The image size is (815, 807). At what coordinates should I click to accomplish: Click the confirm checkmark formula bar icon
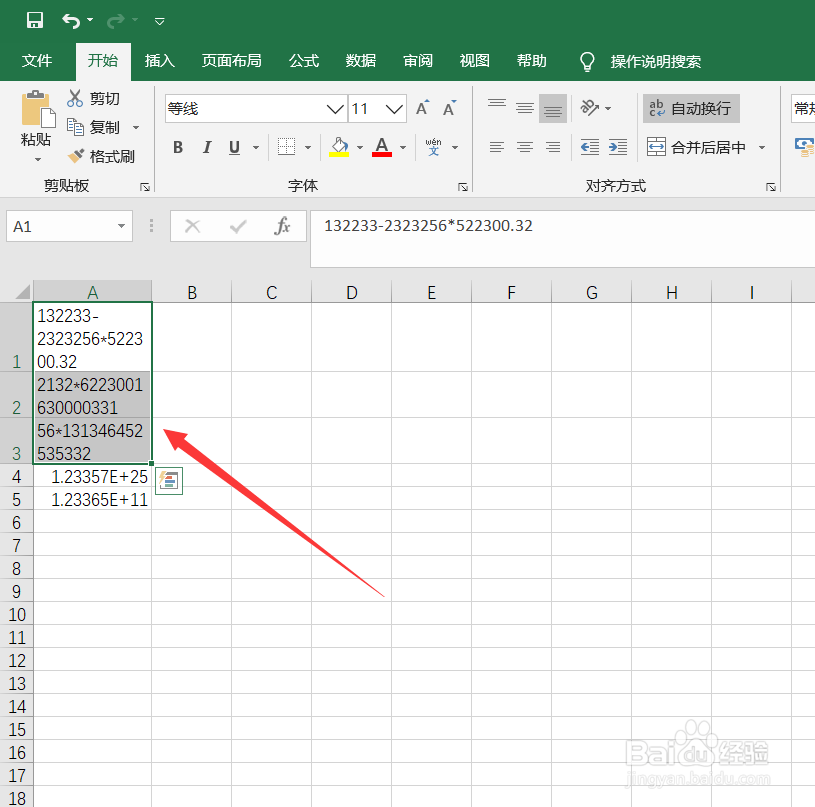pos(238,226)
